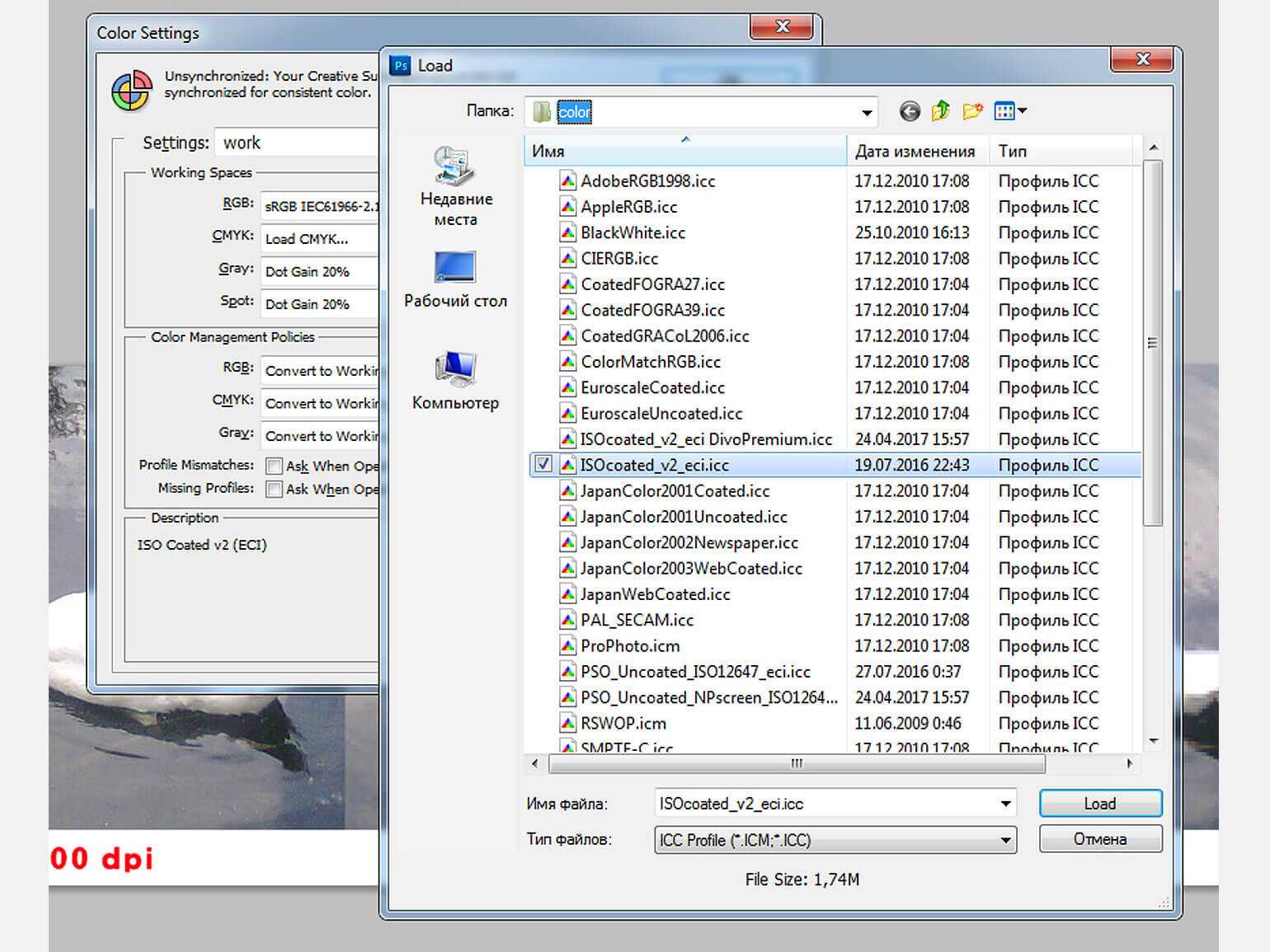Click the Back navigation arrow icon

(x=909, y=111)
